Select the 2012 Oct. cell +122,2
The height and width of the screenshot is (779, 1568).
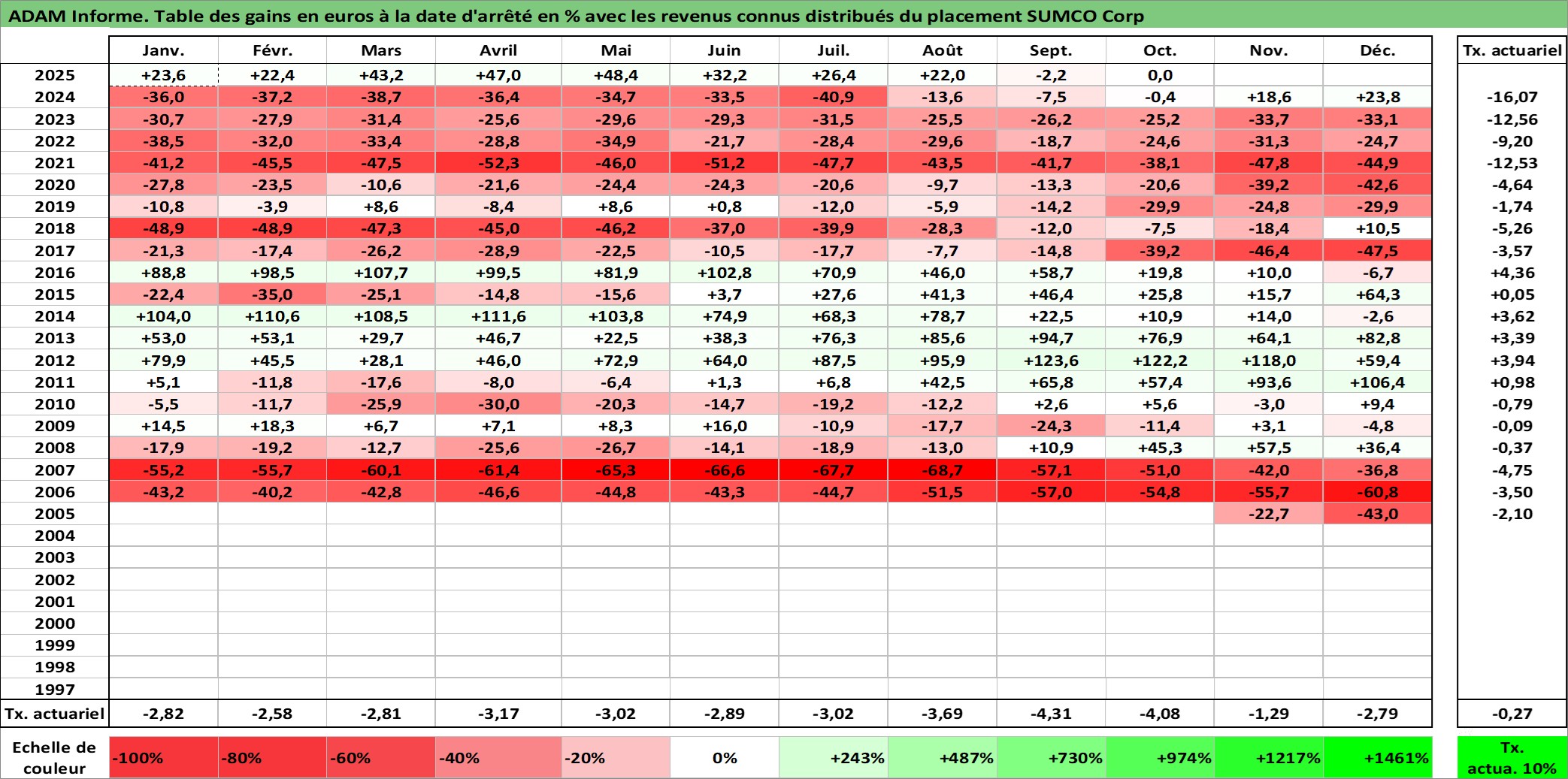pyautogui.click(x=1160, y=361)
